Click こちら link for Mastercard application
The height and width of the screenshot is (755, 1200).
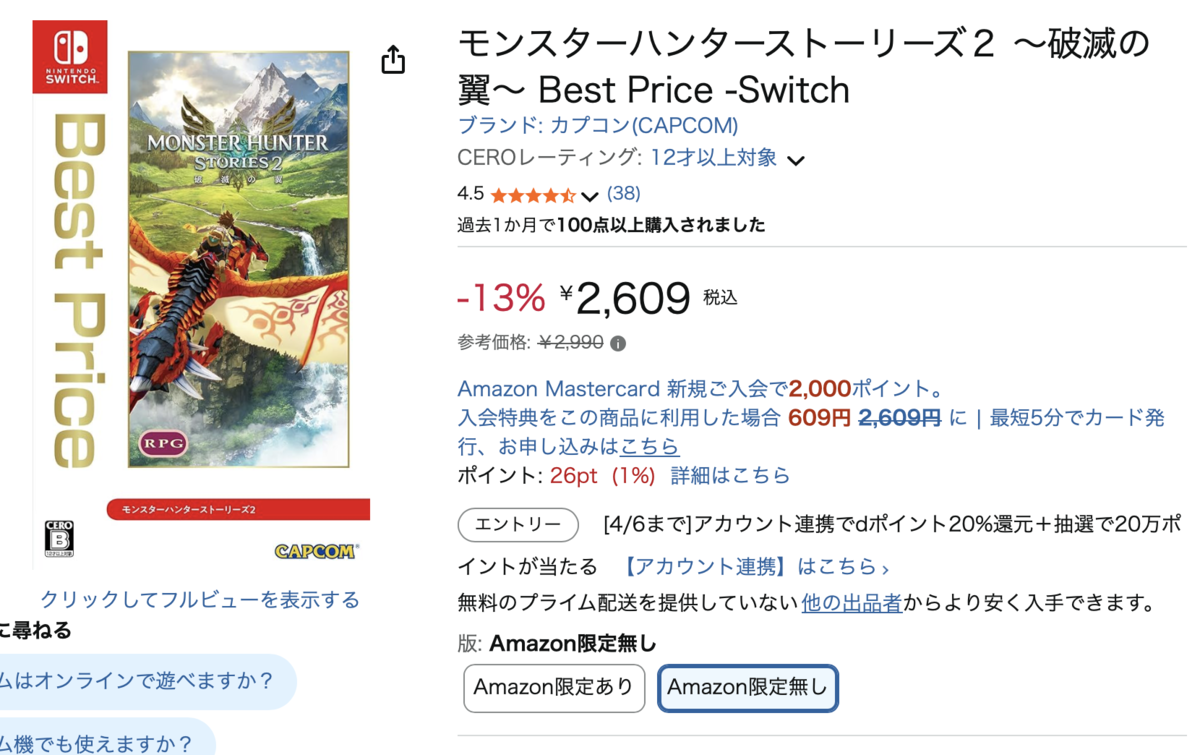coord(649,446)
